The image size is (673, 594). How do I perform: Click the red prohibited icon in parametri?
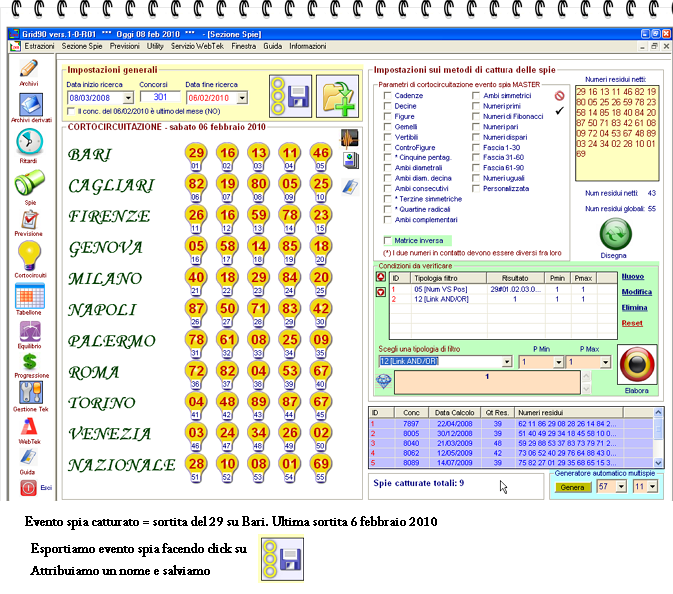click(x=559, y=96)
